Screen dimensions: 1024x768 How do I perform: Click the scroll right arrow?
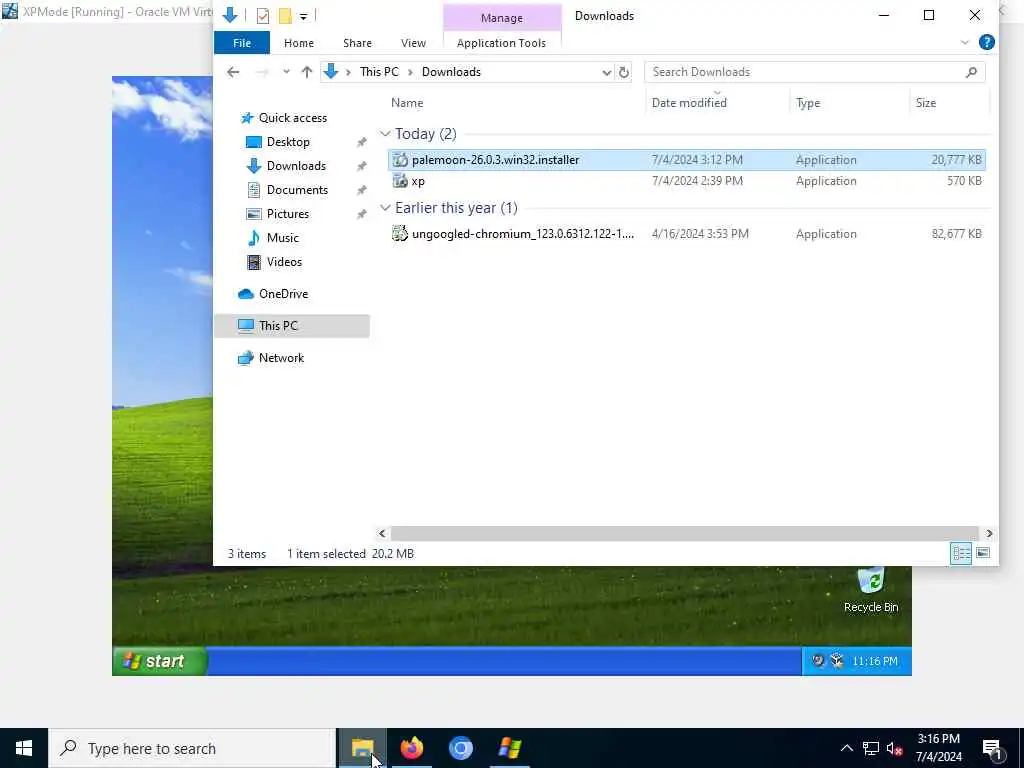989,534
